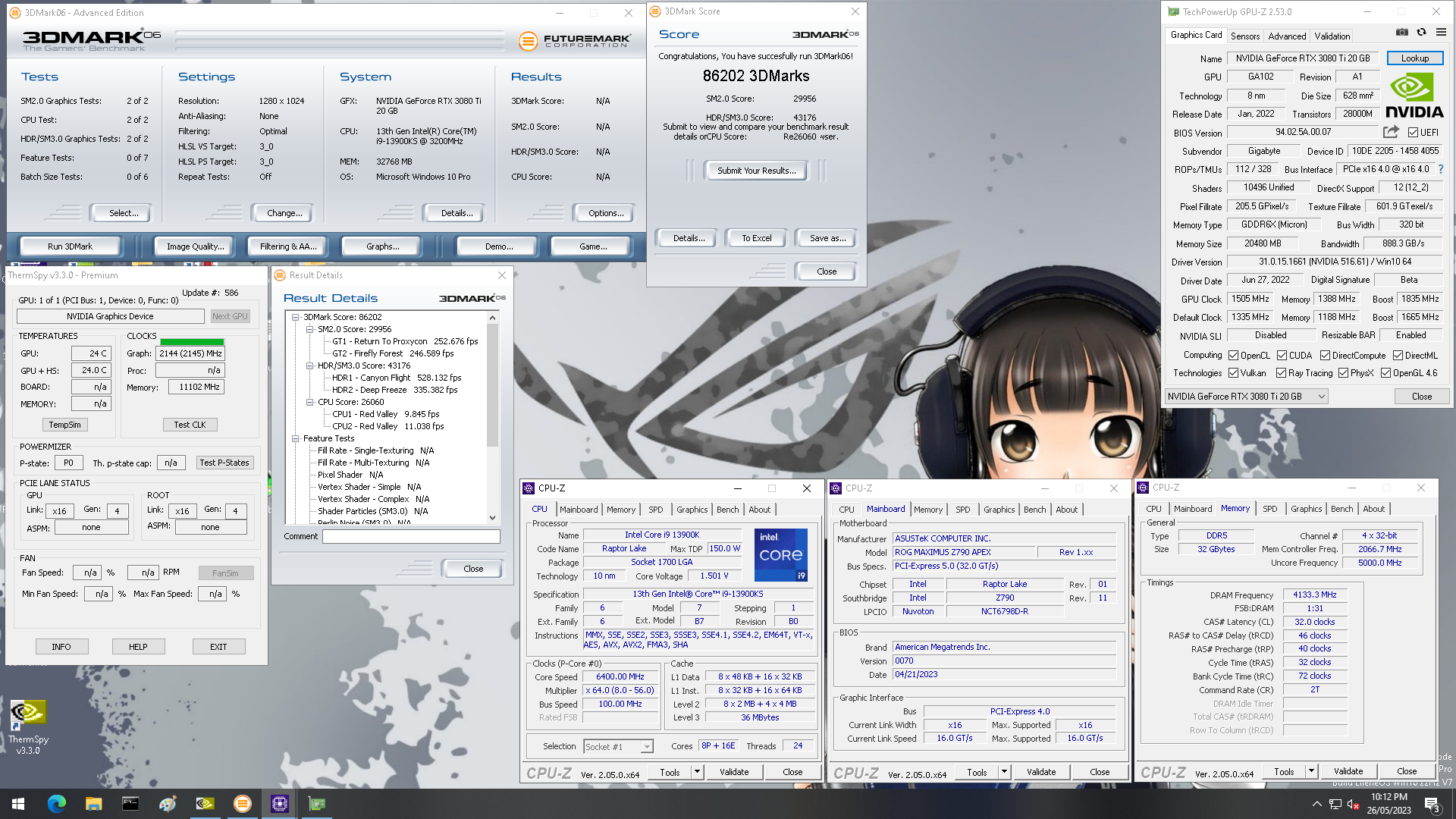
Task: Toggle the CUDA checkbox
Action: 1282,356
